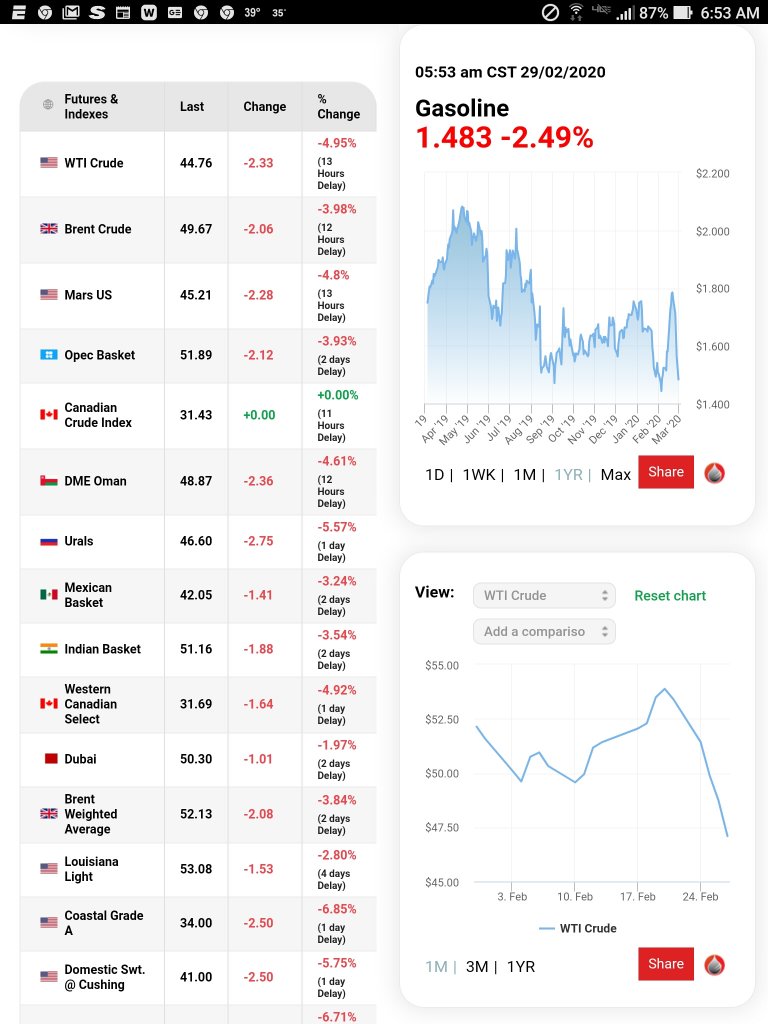This screenshot has height=1024, width=768.
Task: Click the globe icon in Futures & Indexes header
Action: point(48,106)
